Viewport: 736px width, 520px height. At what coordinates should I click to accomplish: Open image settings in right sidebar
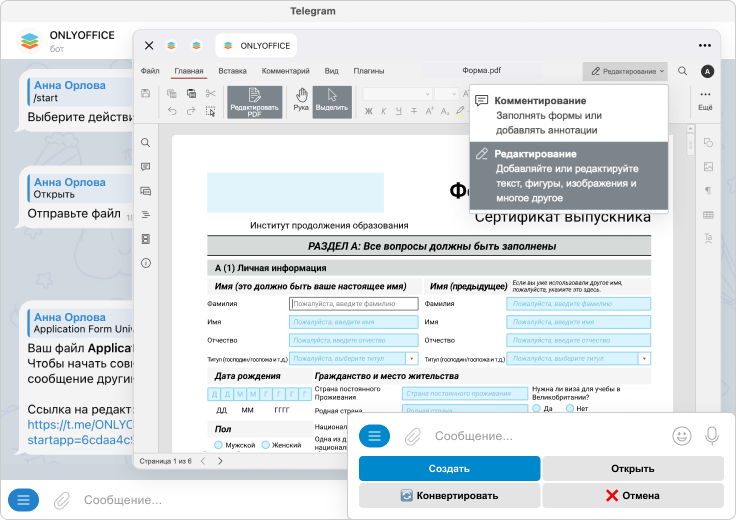708,167
